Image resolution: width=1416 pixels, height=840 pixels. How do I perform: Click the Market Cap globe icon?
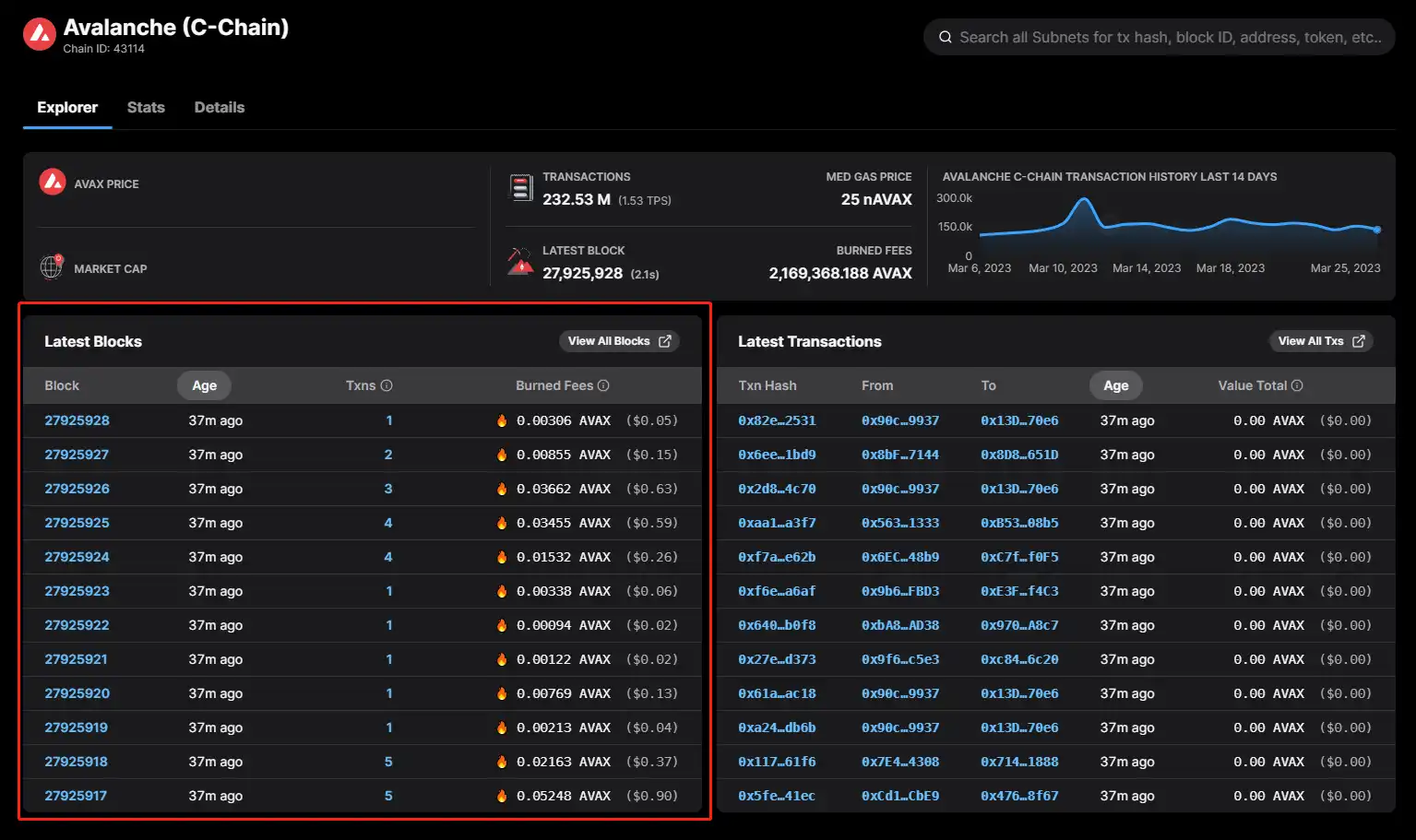[x=52, y=267]
